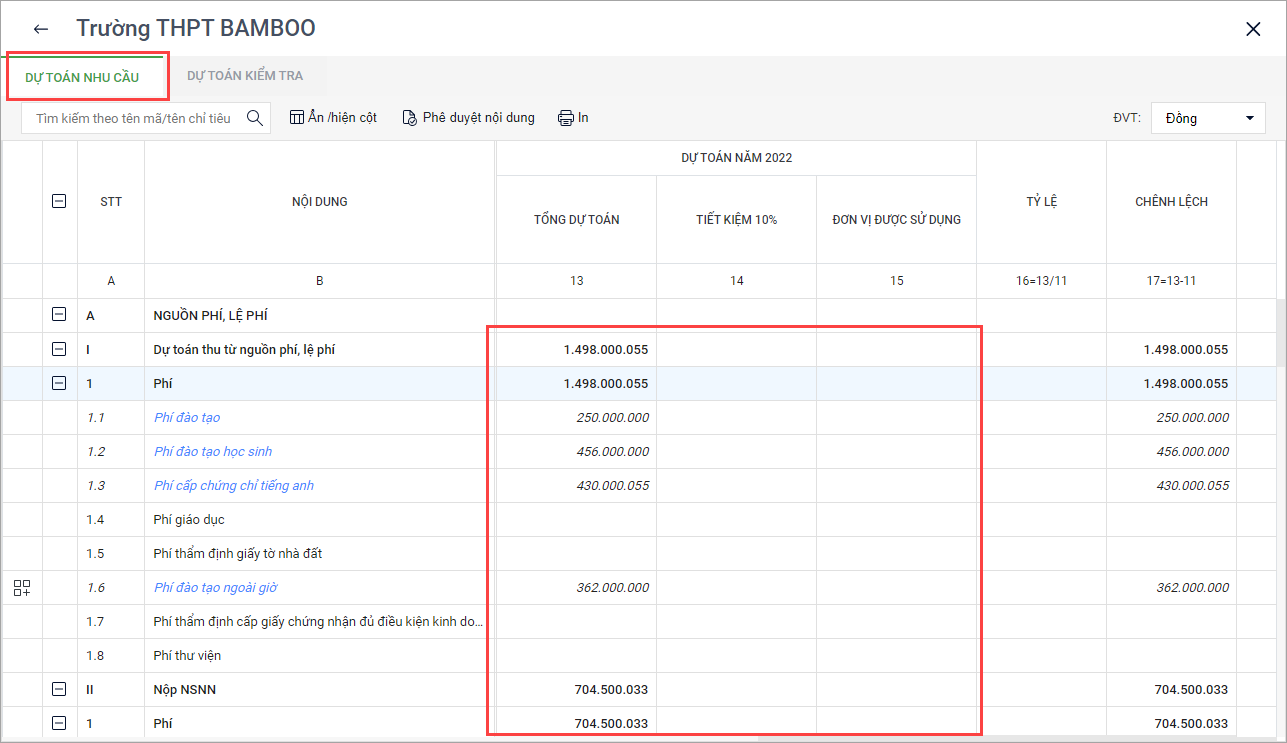Collapse row I Dự toán thu
Viewport: 1287px width, 743px height.
[59, 350]
